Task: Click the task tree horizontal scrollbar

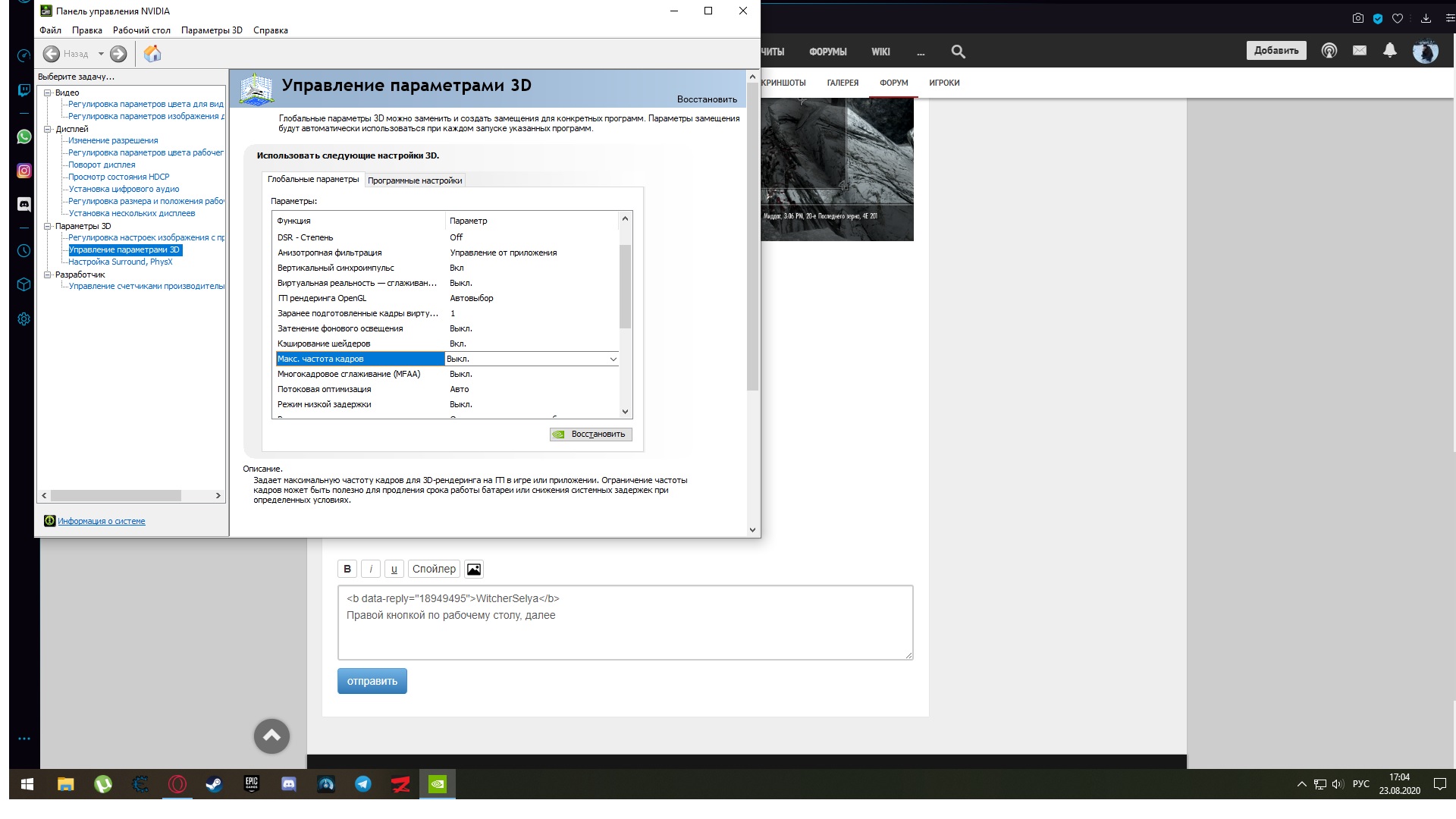Action: (115, 495)
